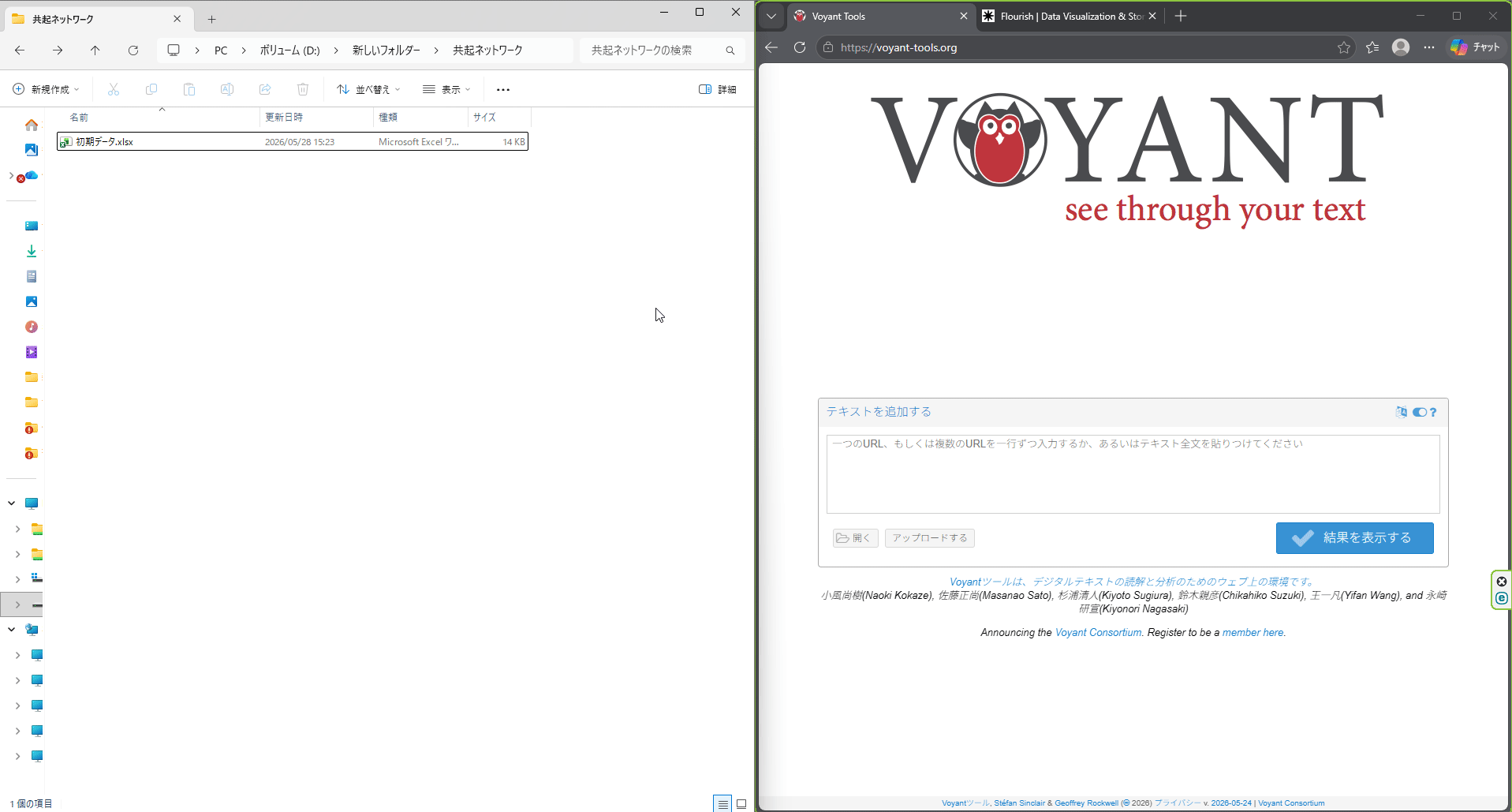The width and height of the screenshot is (1512, 812).
Task: Click the Rename icon in Explorer toolbar
Action: pos(227,89)
